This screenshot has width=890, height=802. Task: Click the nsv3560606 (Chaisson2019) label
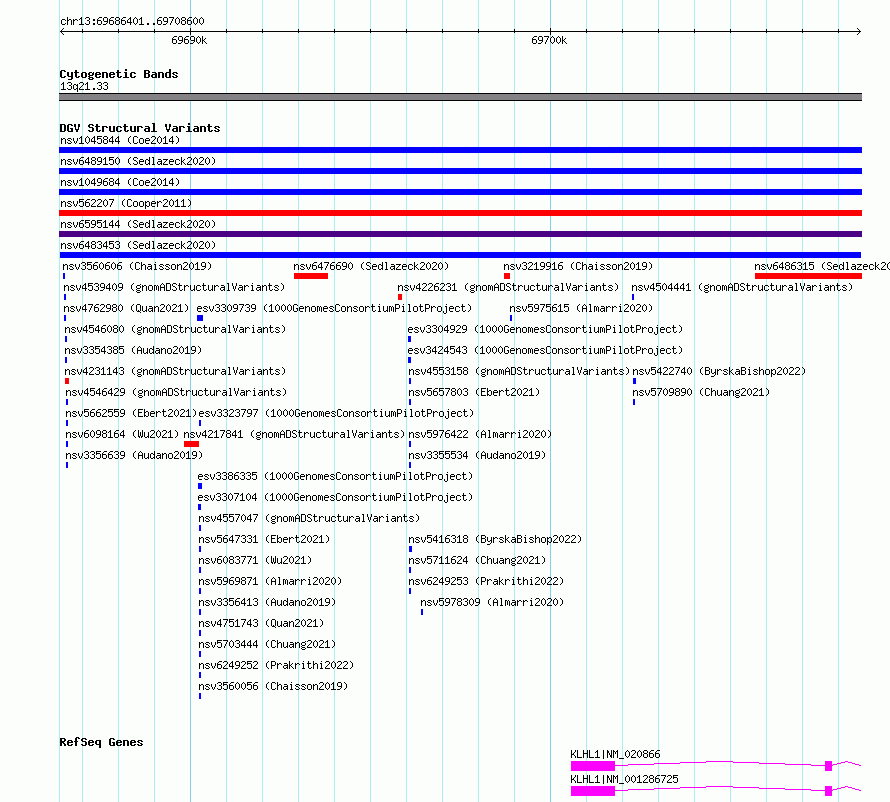pos(137,266)
